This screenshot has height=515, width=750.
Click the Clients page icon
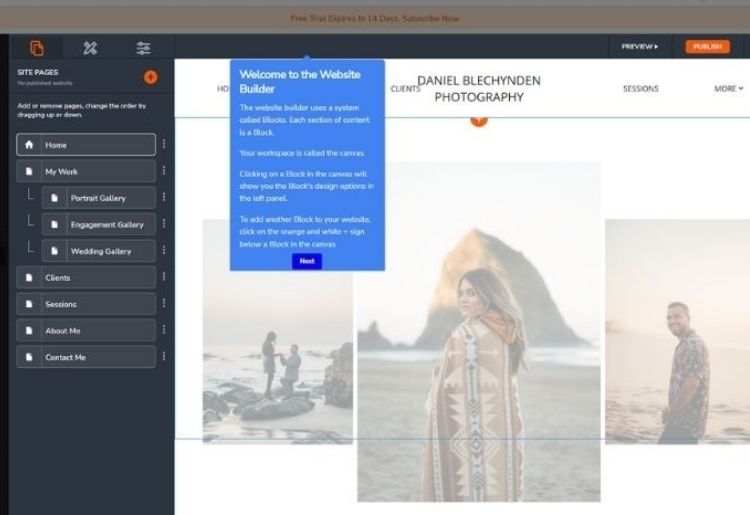tap(29, 277)
